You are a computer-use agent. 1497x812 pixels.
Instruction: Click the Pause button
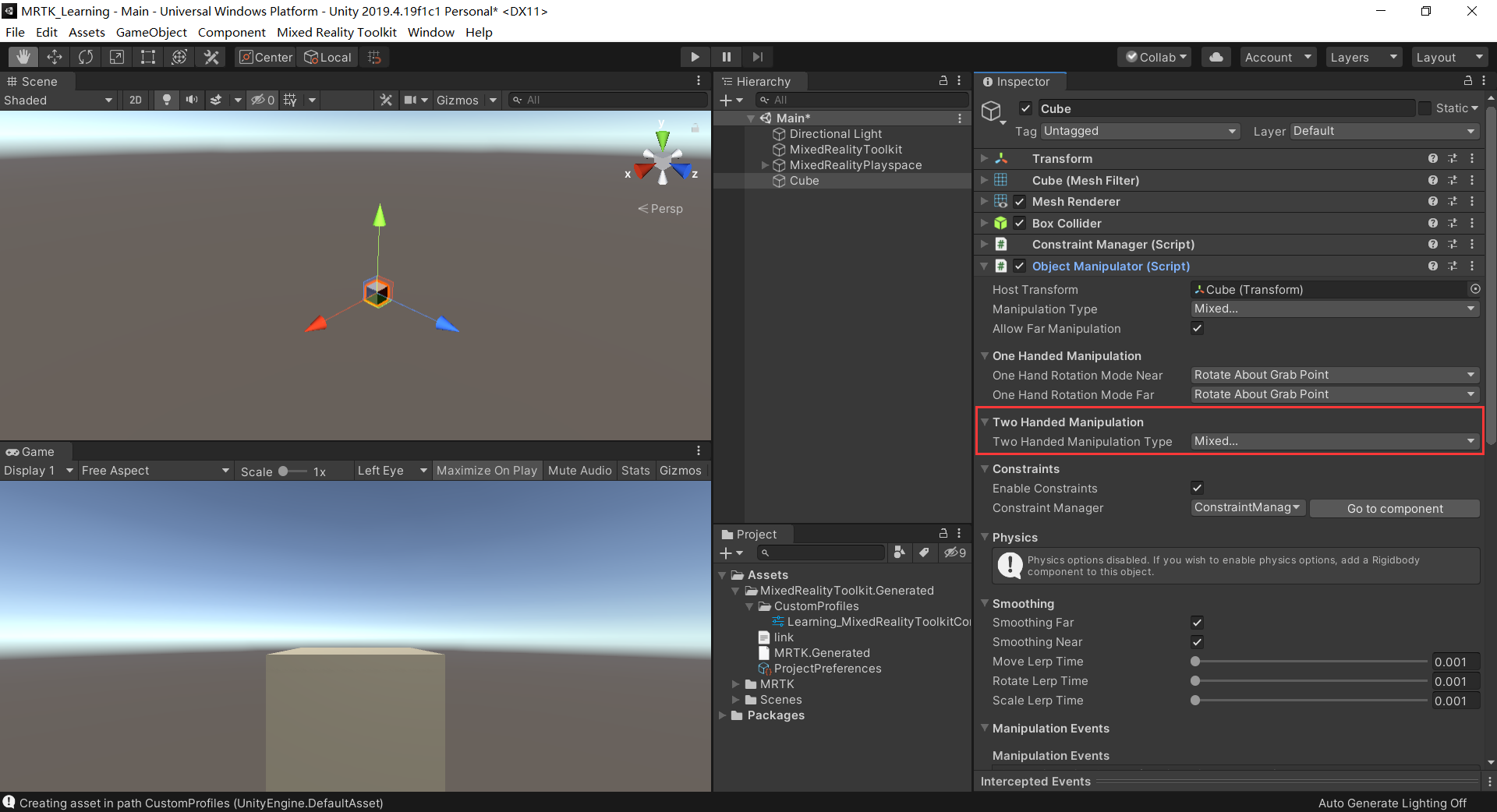(x=727, y=57)
